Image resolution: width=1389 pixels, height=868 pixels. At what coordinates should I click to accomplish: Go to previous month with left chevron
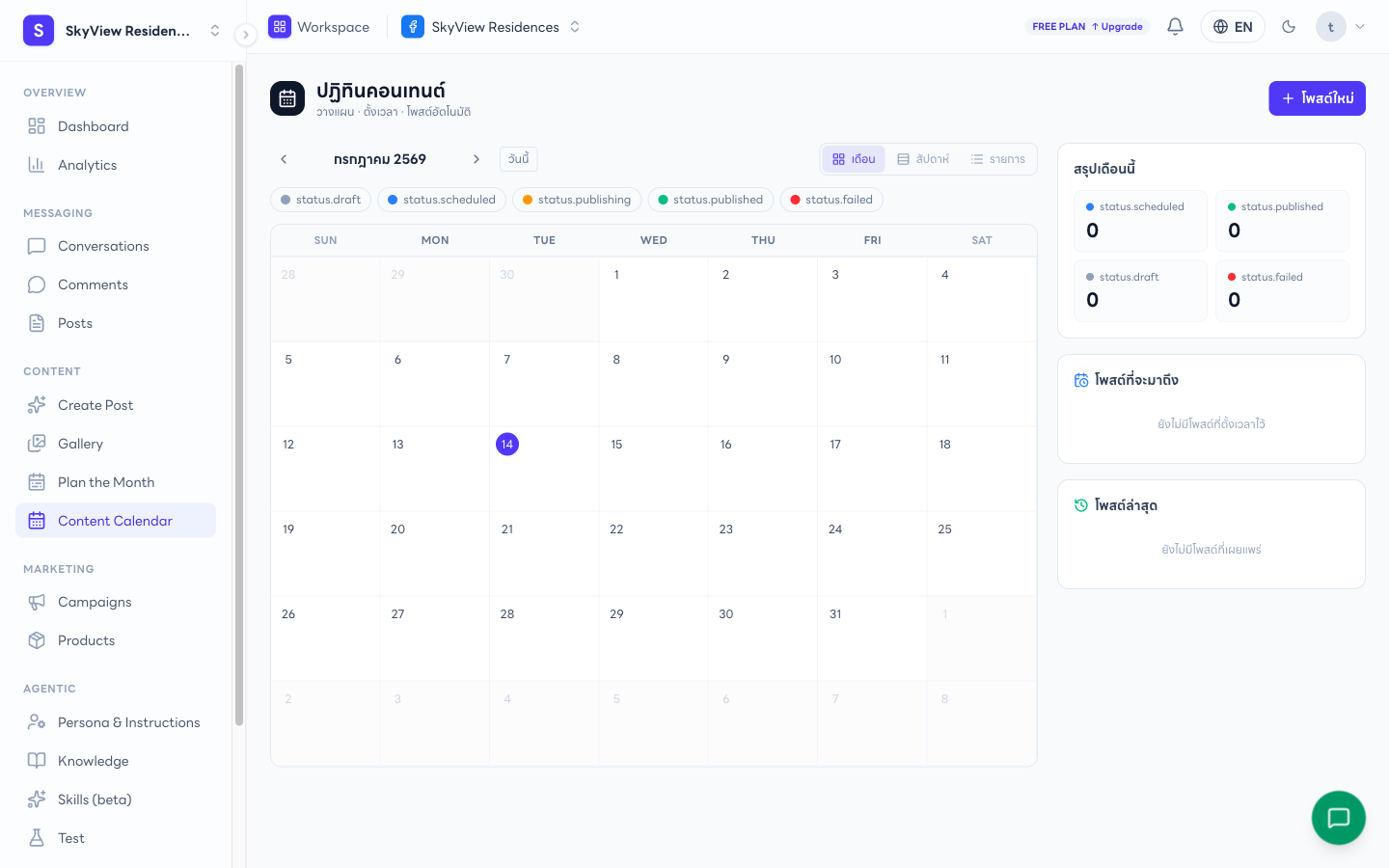[x=284, y=159]
